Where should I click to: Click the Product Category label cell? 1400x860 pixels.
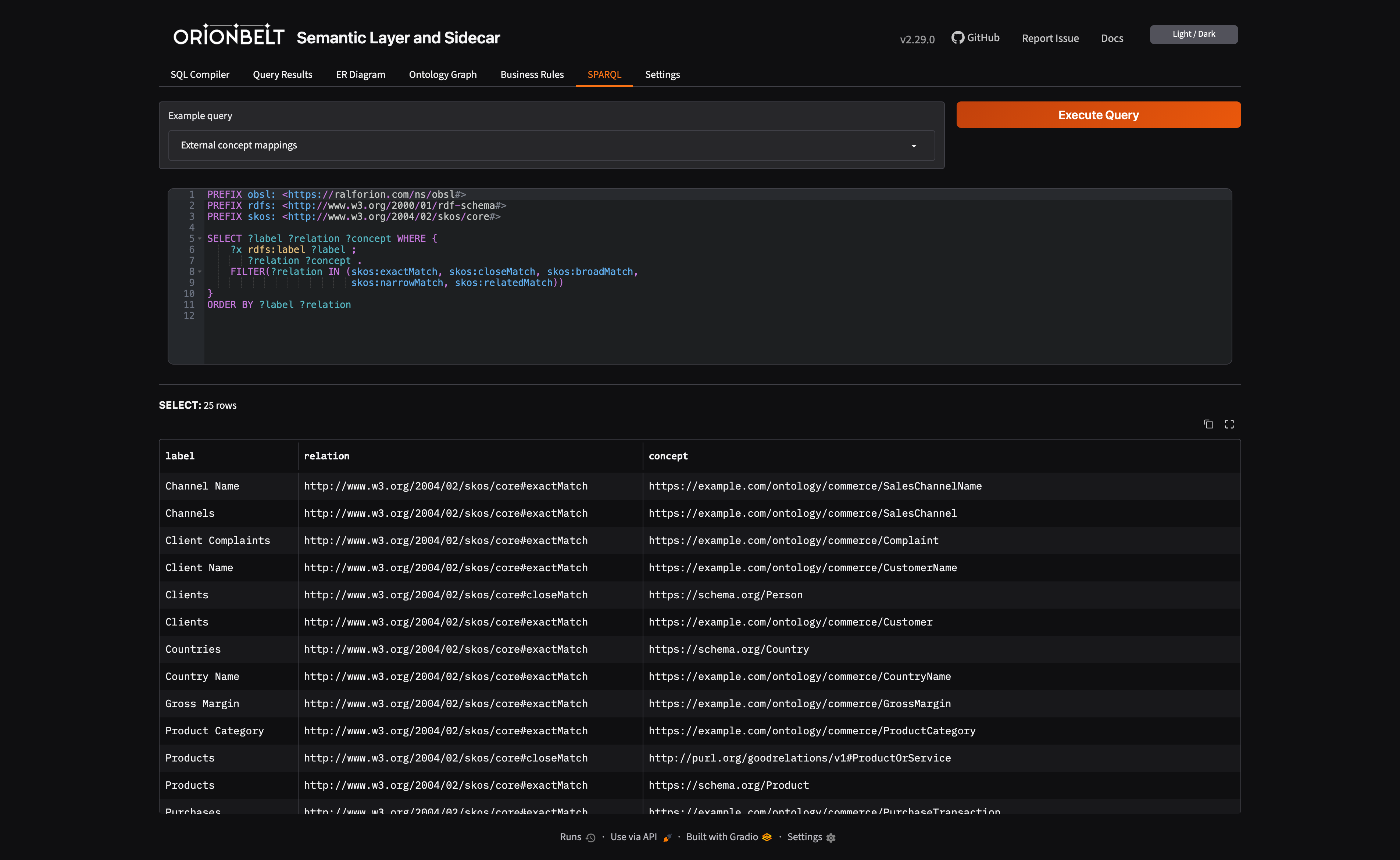click(x=228, y=731)
